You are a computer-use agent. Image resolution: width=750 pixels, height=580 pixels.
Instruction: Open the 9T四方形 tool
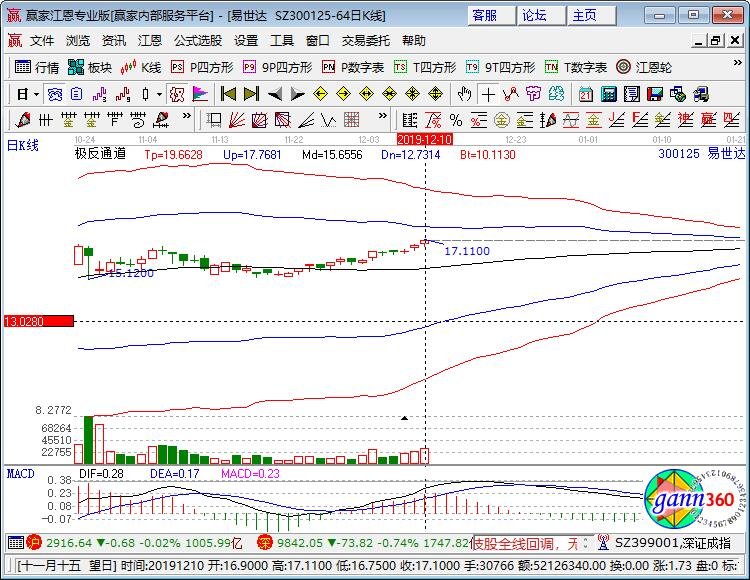coord(501,67)
